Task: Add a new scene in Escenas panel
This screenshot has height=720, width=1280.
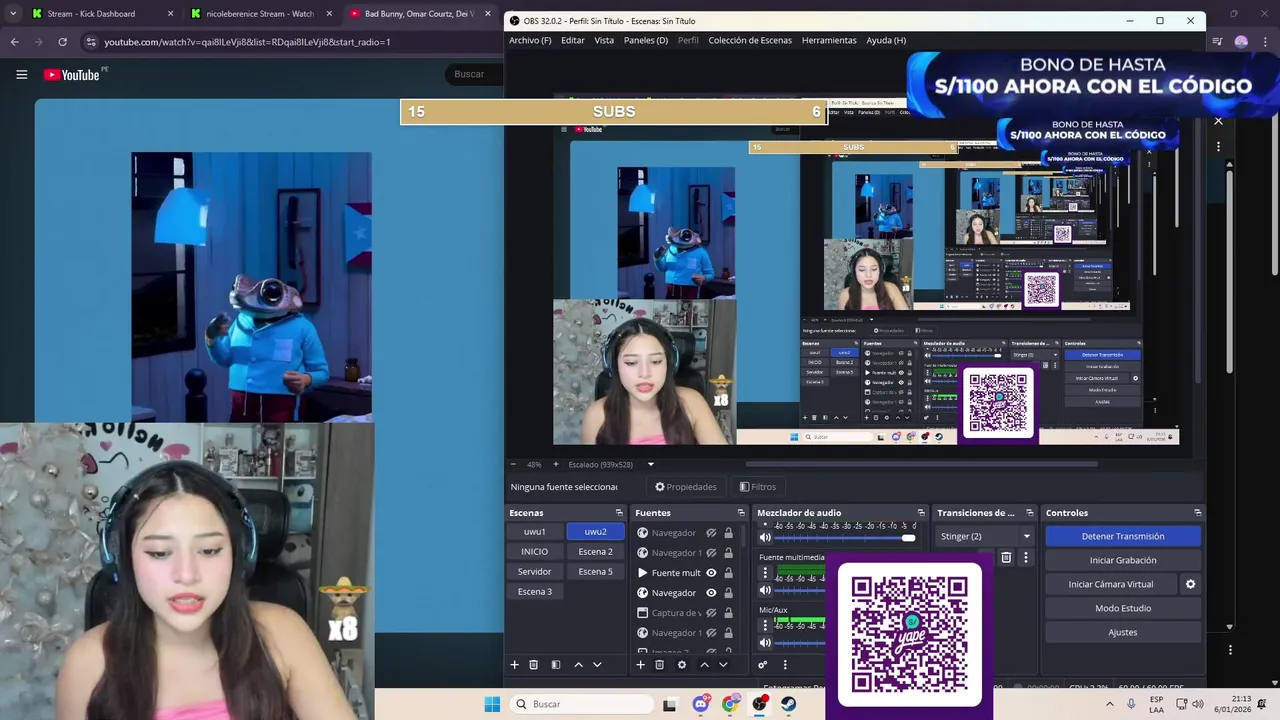Action: 515,665
